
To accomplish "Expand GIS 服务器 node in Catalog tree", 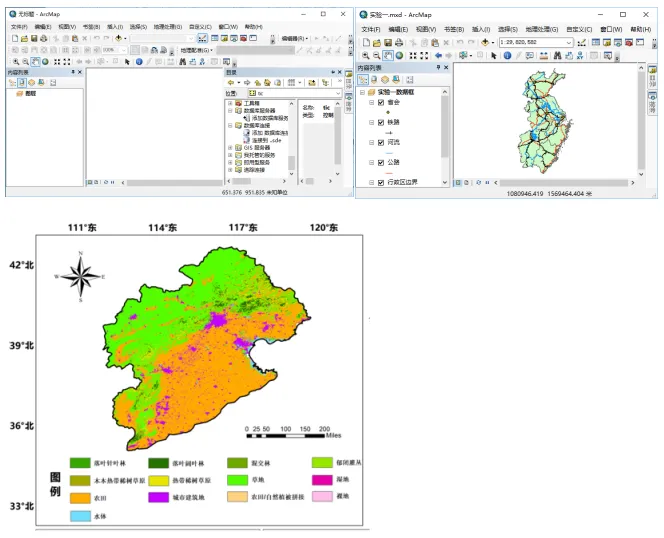I will pyautogui.click(x=230, y=148).
